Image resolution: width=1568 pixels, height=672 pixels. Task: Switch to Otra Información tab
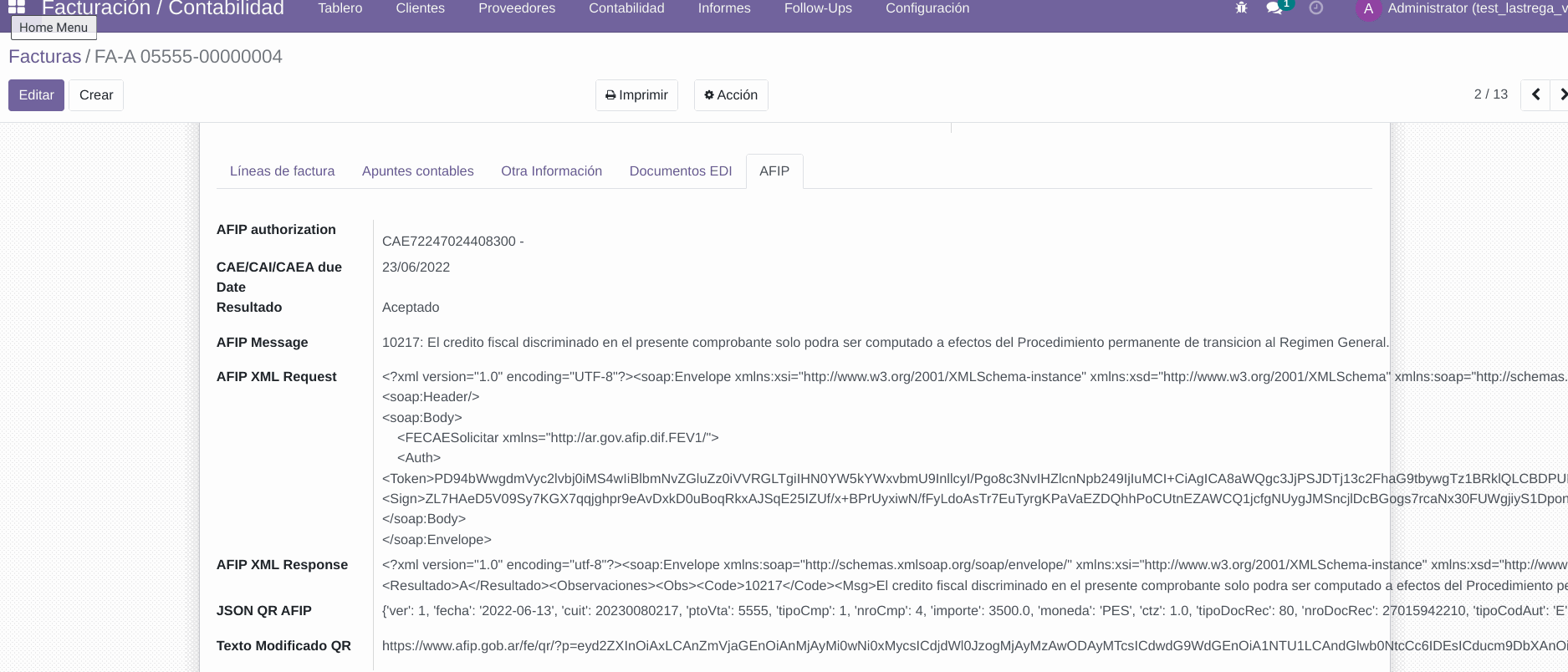[x=551, y=171]
